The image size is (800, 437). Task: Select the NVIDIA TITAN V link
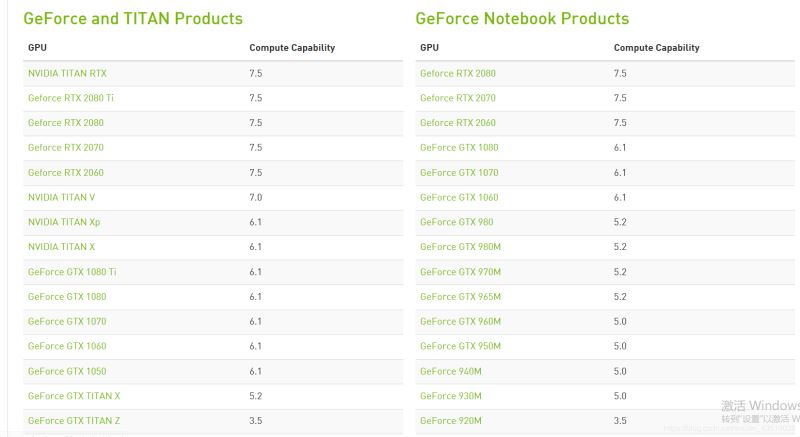(61, 197)
